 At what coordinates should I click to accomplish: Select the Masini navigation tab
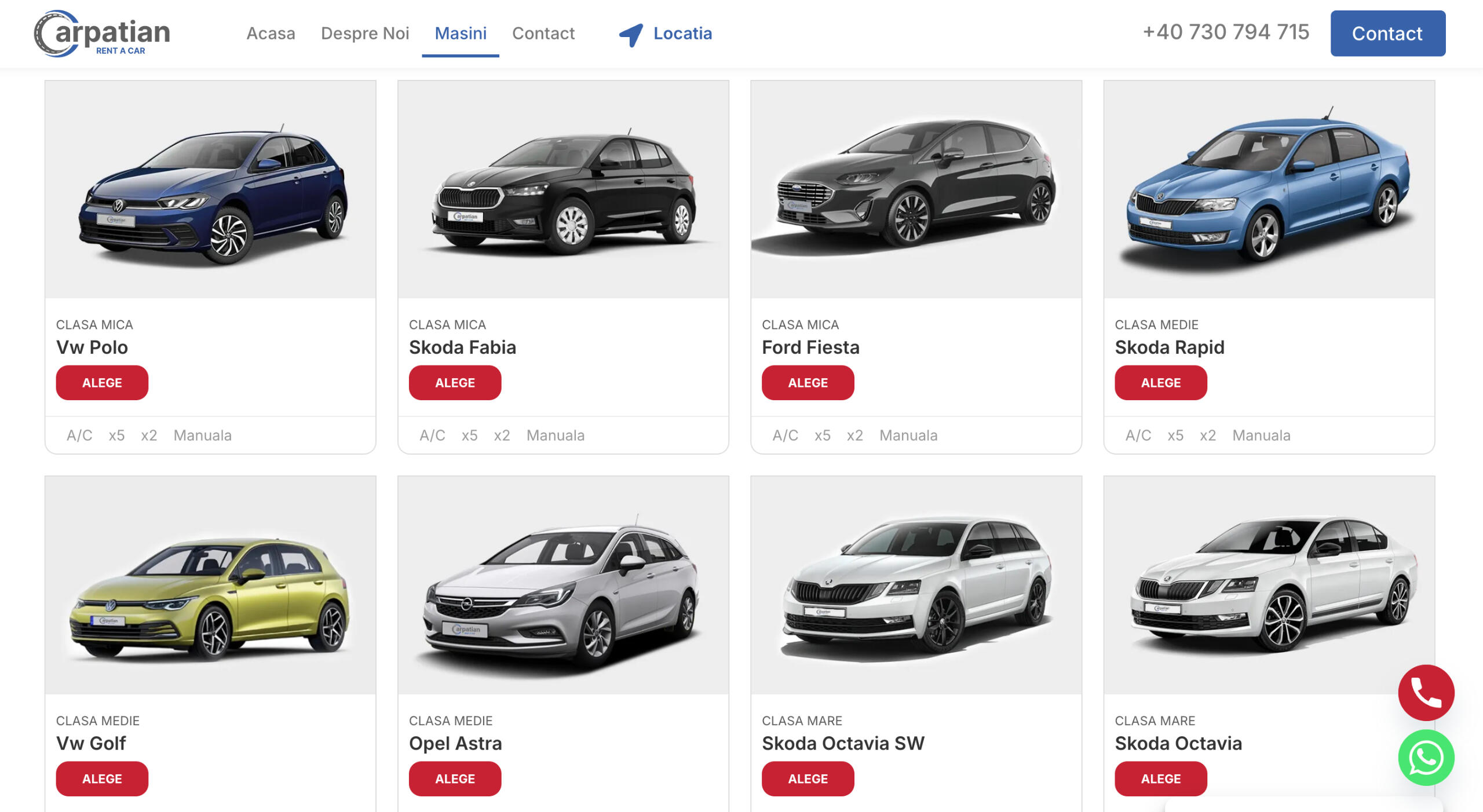[461, 34]
